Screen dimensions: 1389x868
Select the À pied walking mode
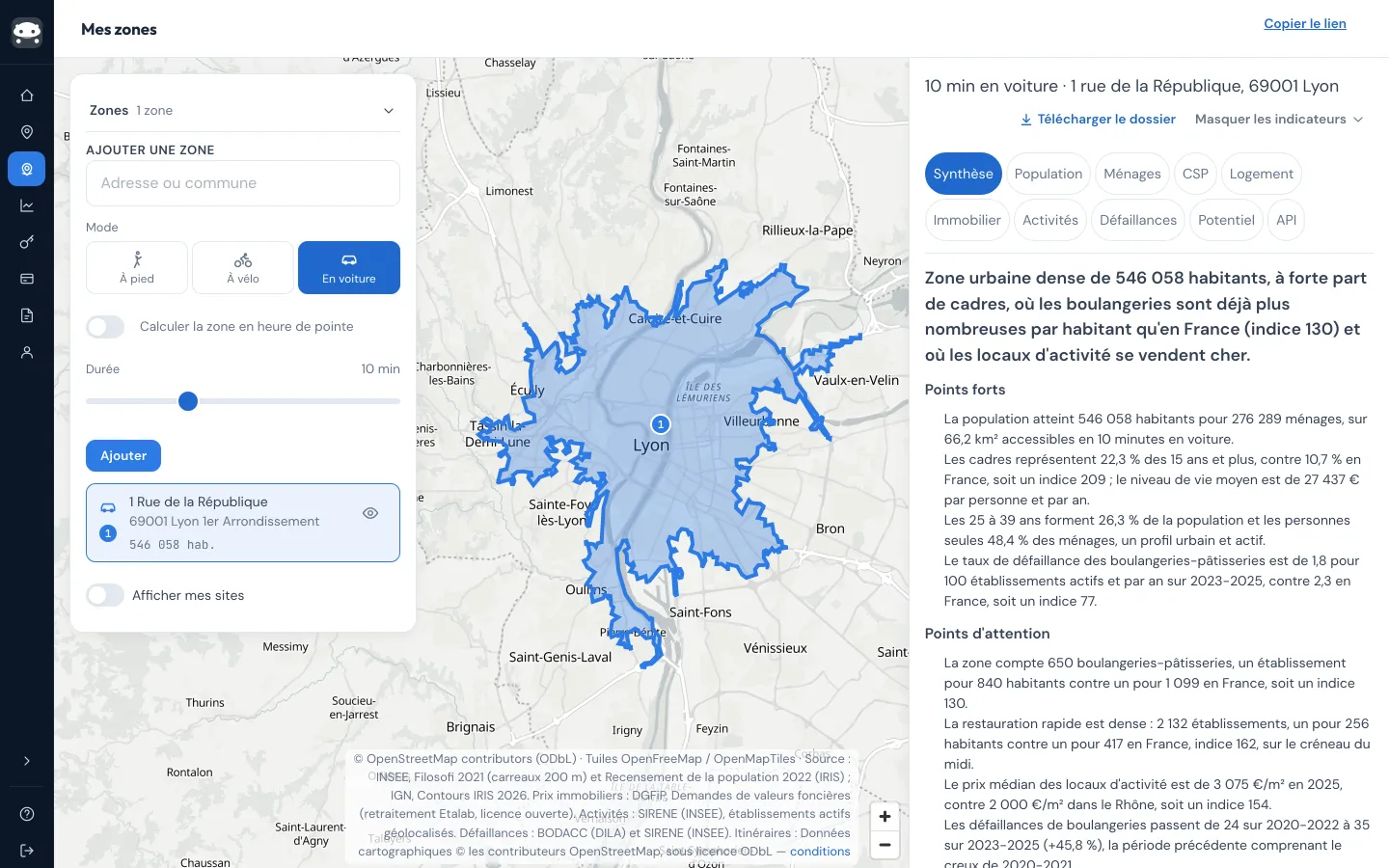pos(137,267)
